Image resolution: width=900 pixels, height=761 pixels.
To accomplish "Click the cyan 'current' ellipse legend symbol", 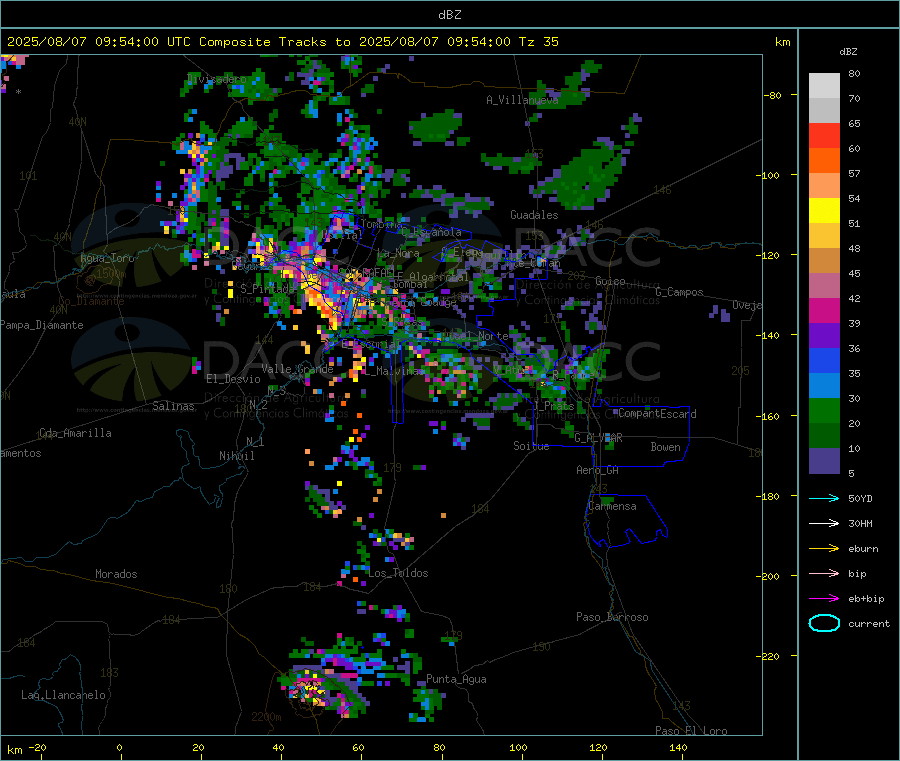I will click(824, 623).
